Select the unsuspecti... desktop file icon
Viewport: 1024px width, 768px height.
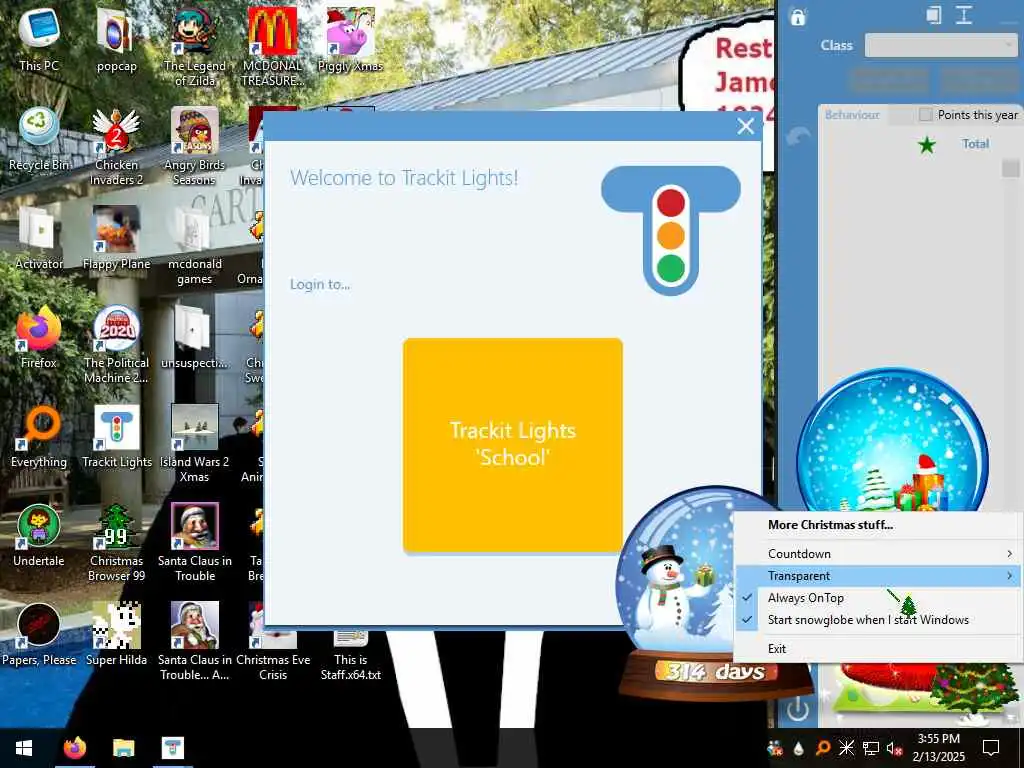point(195,336)
